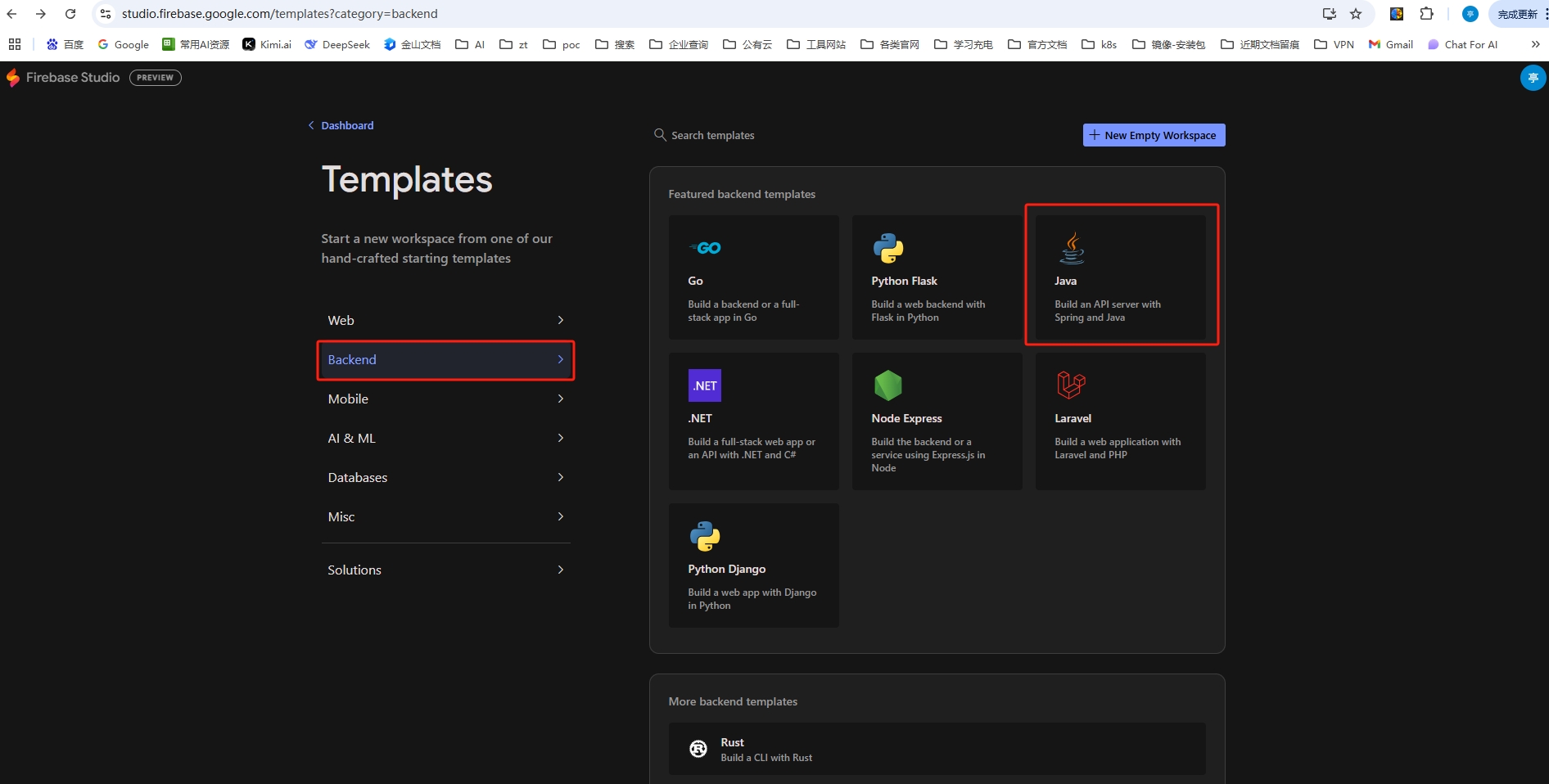Expand the Backend category chevron
The height and width of the screenshot is (784, 1549).
coord(561,359)
